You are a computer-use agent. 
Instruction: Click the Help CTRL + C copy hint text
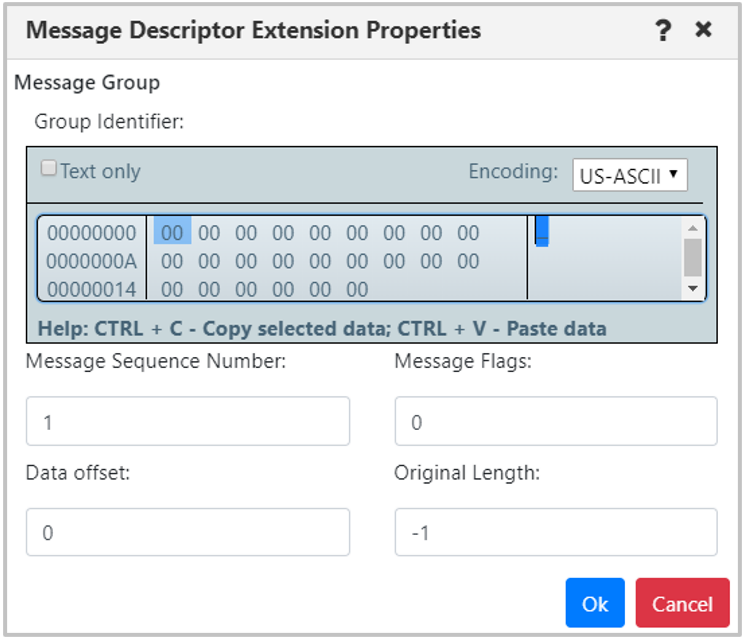pos(322,328)
